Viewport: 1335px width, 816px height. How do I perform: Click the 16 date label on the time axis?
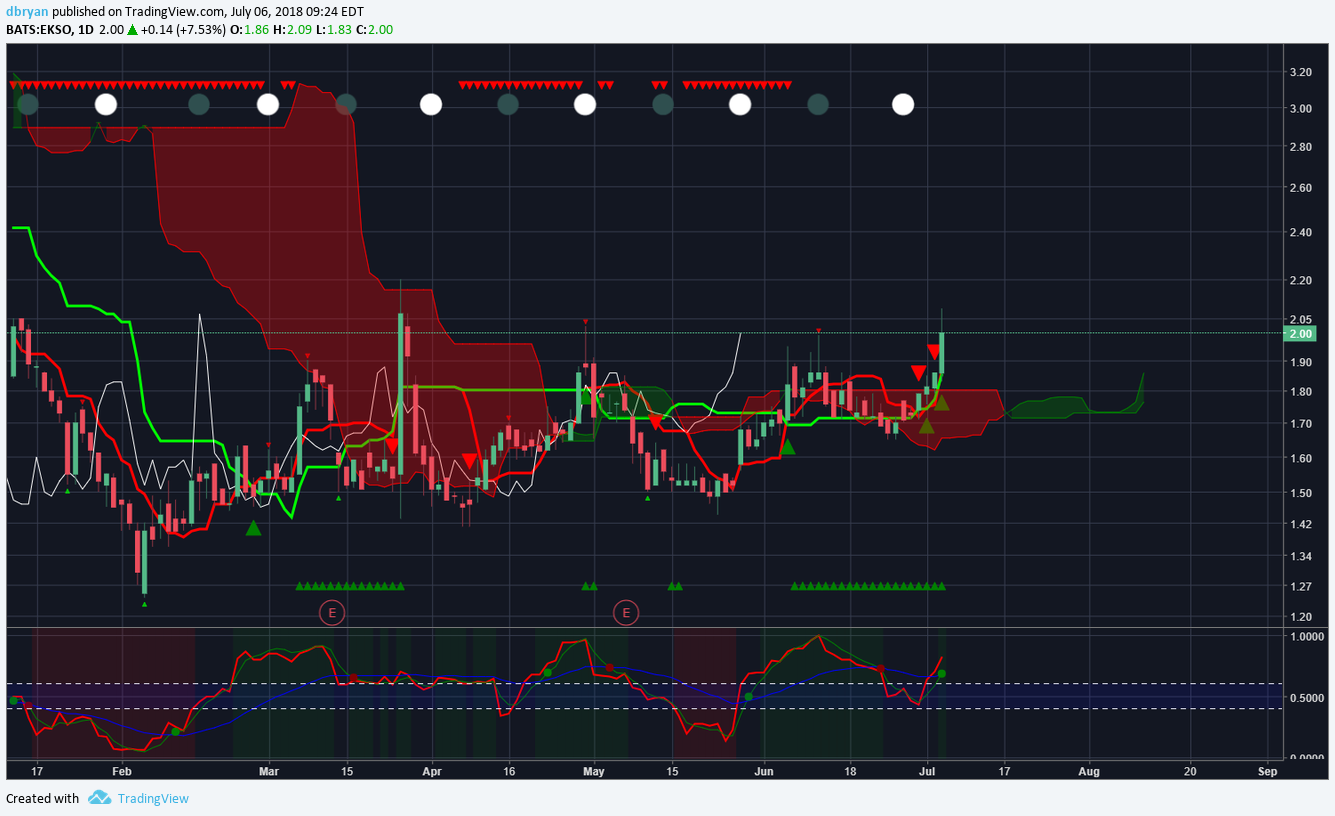pyautogui.click(x=510, y=772)
